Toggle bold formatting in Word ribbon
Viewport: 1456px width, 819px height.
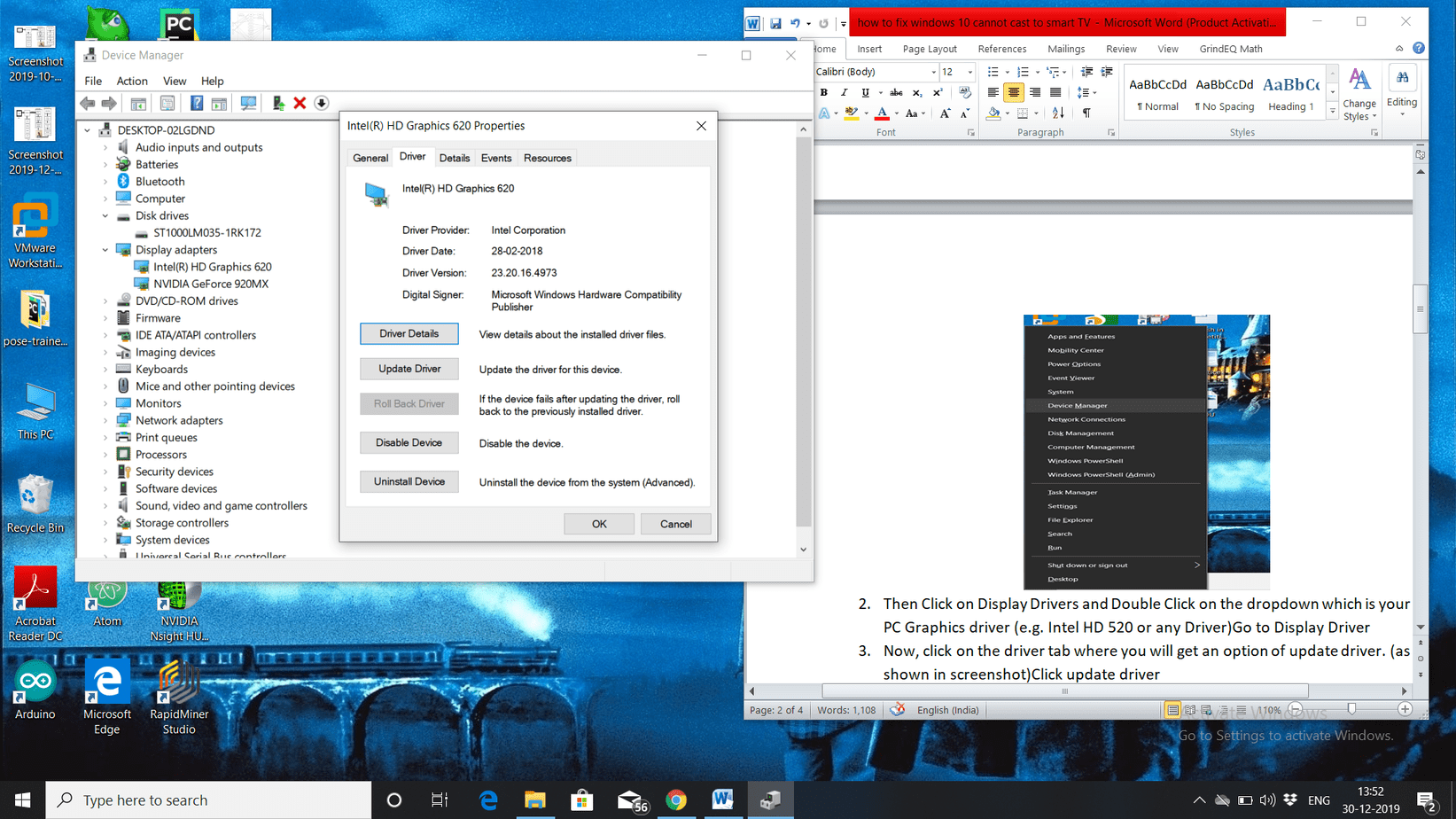tap(824, 92)
